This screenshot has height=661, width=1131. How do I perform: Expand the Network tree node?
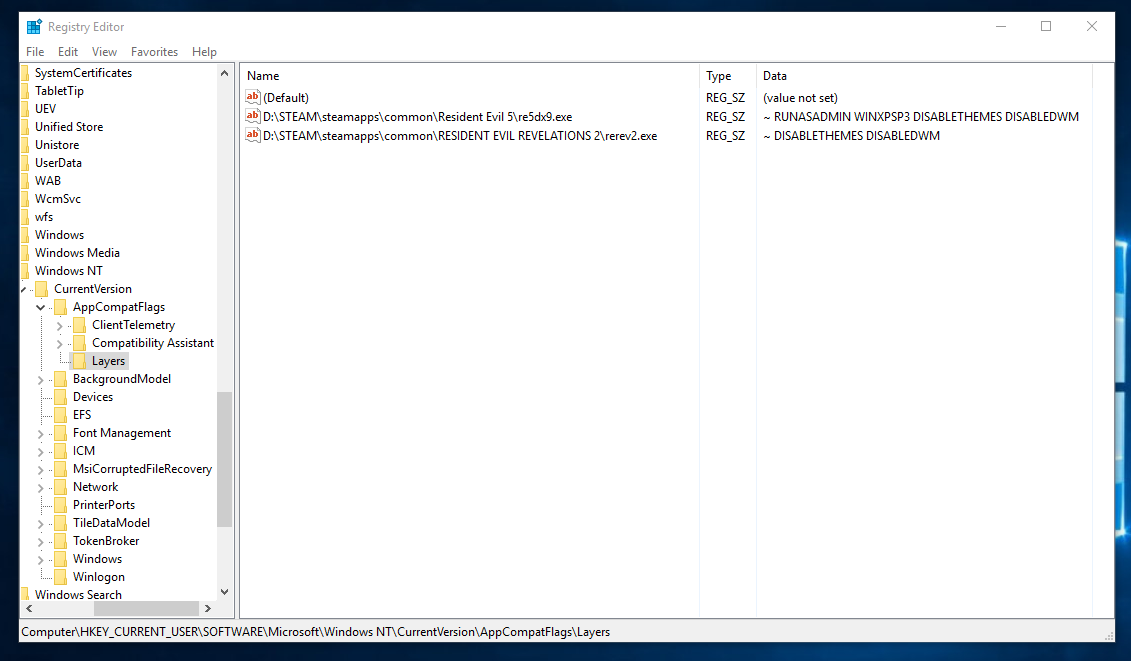point(40,488)
